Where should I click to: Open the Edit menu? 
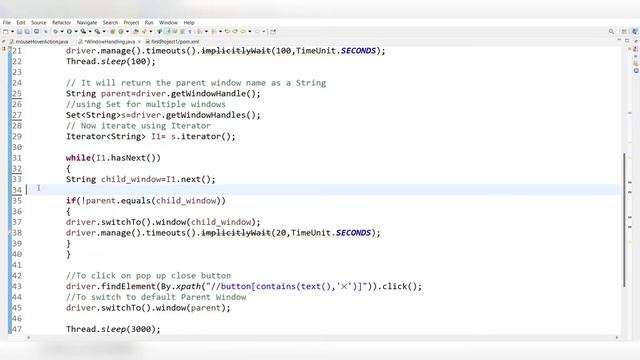point(21,22)
